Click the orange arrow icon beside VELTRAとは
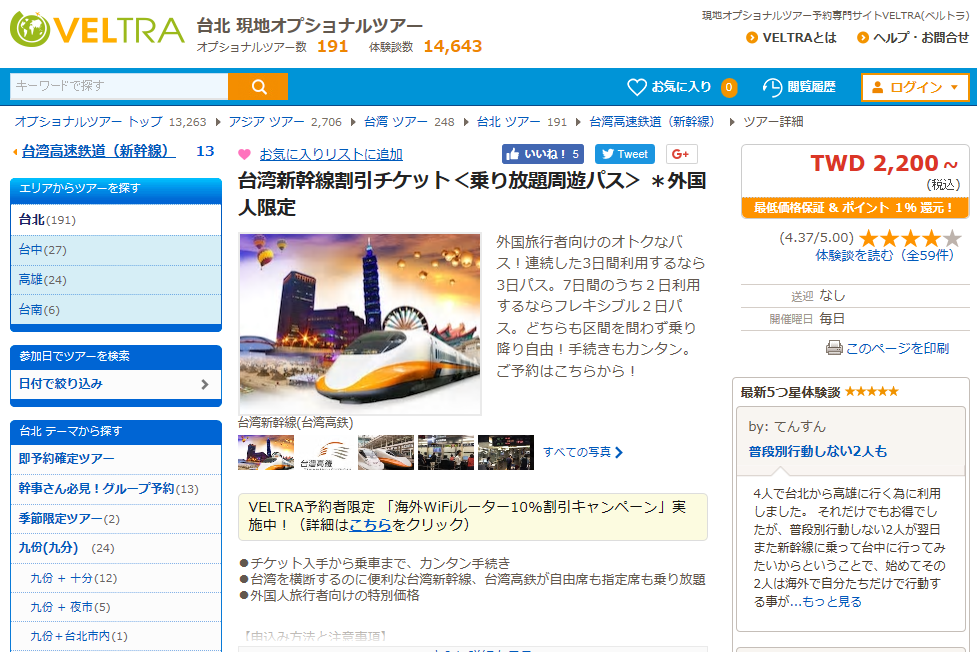 (x=751, y=37)
